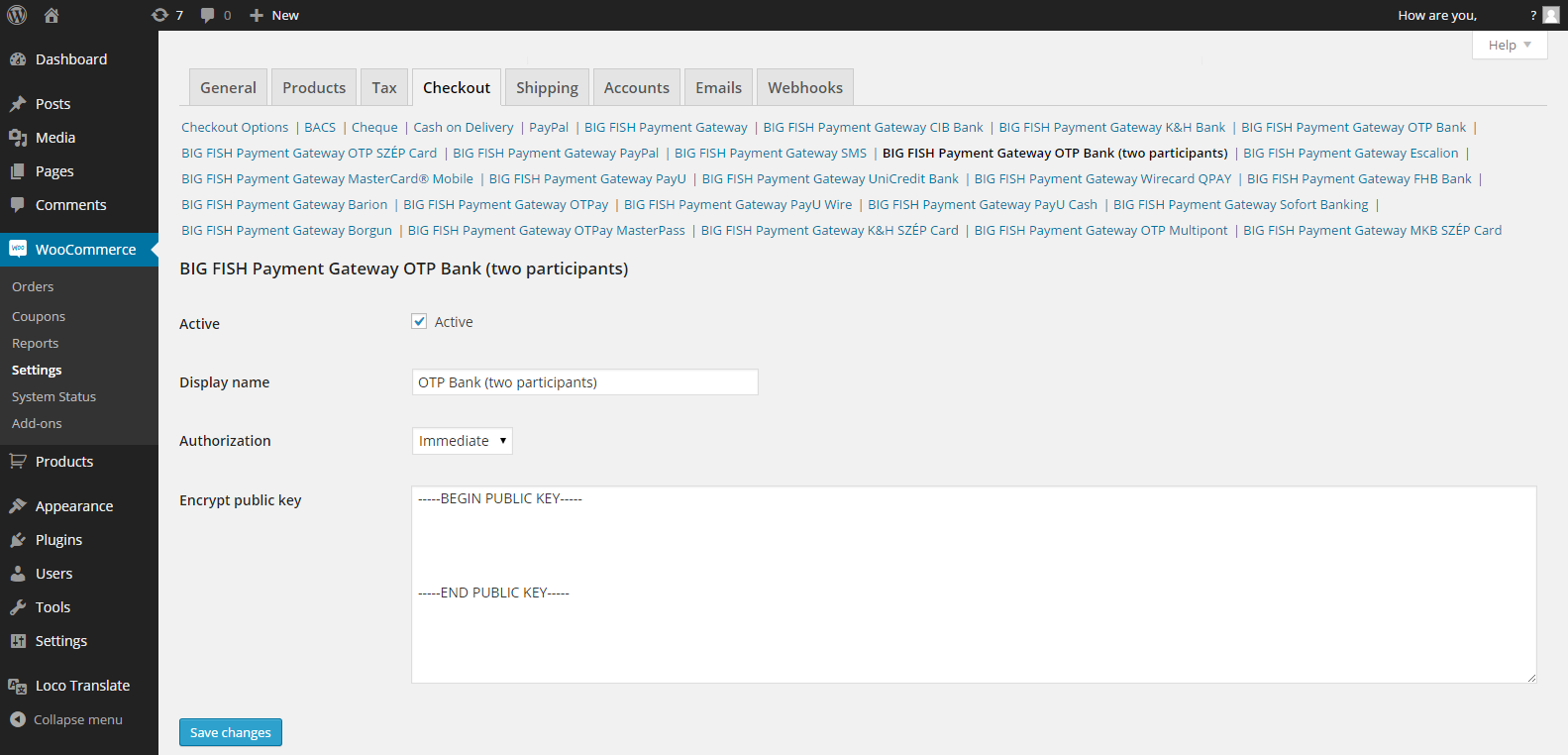Image resolution: width=1568 pixels, height=755 pixels.
Task: Click the Plugins plug icon
Action: pos(18,540)
